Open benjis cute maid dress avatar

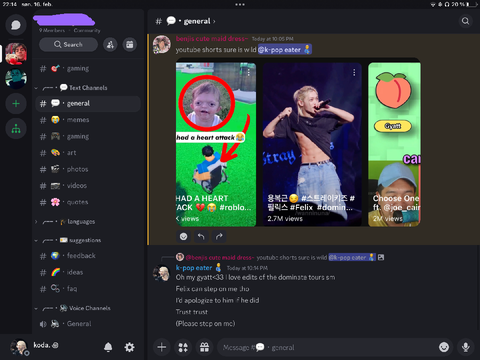(x=162, y=44)
